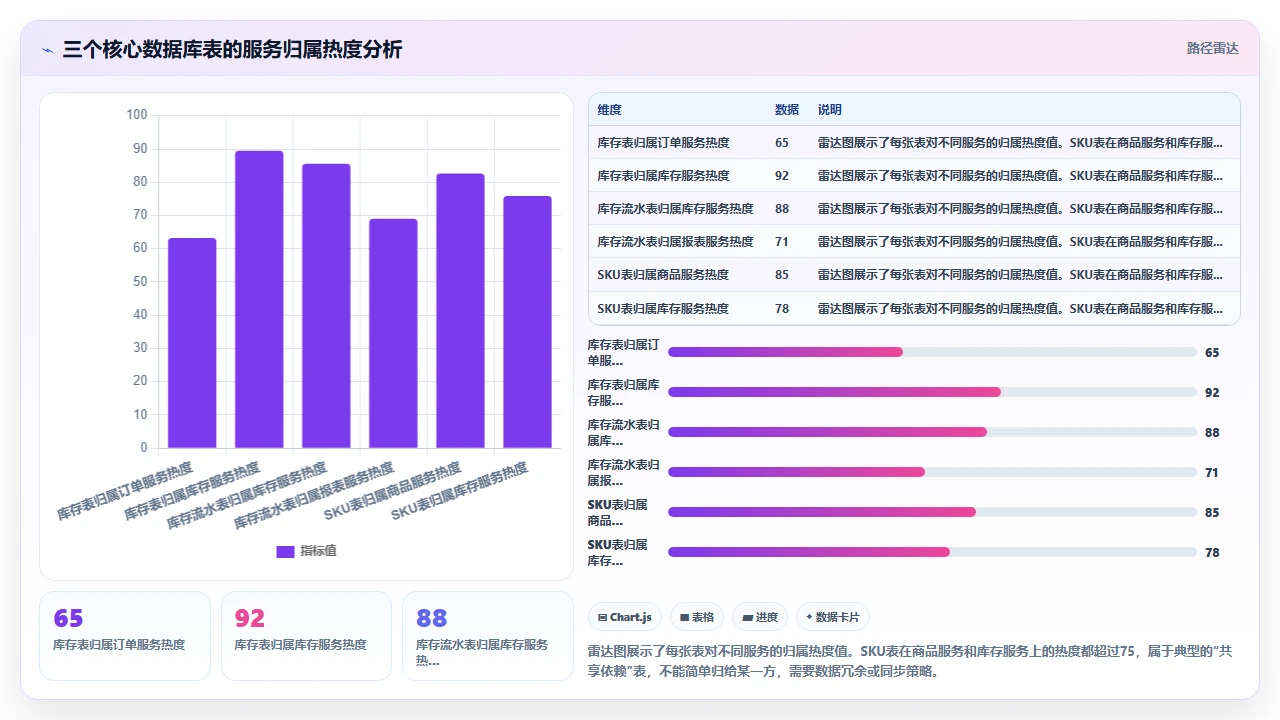The image size is (1280, 720).
Task: Click the summary paragraph starting 雷达图展示了
Action: pos(914,661)
